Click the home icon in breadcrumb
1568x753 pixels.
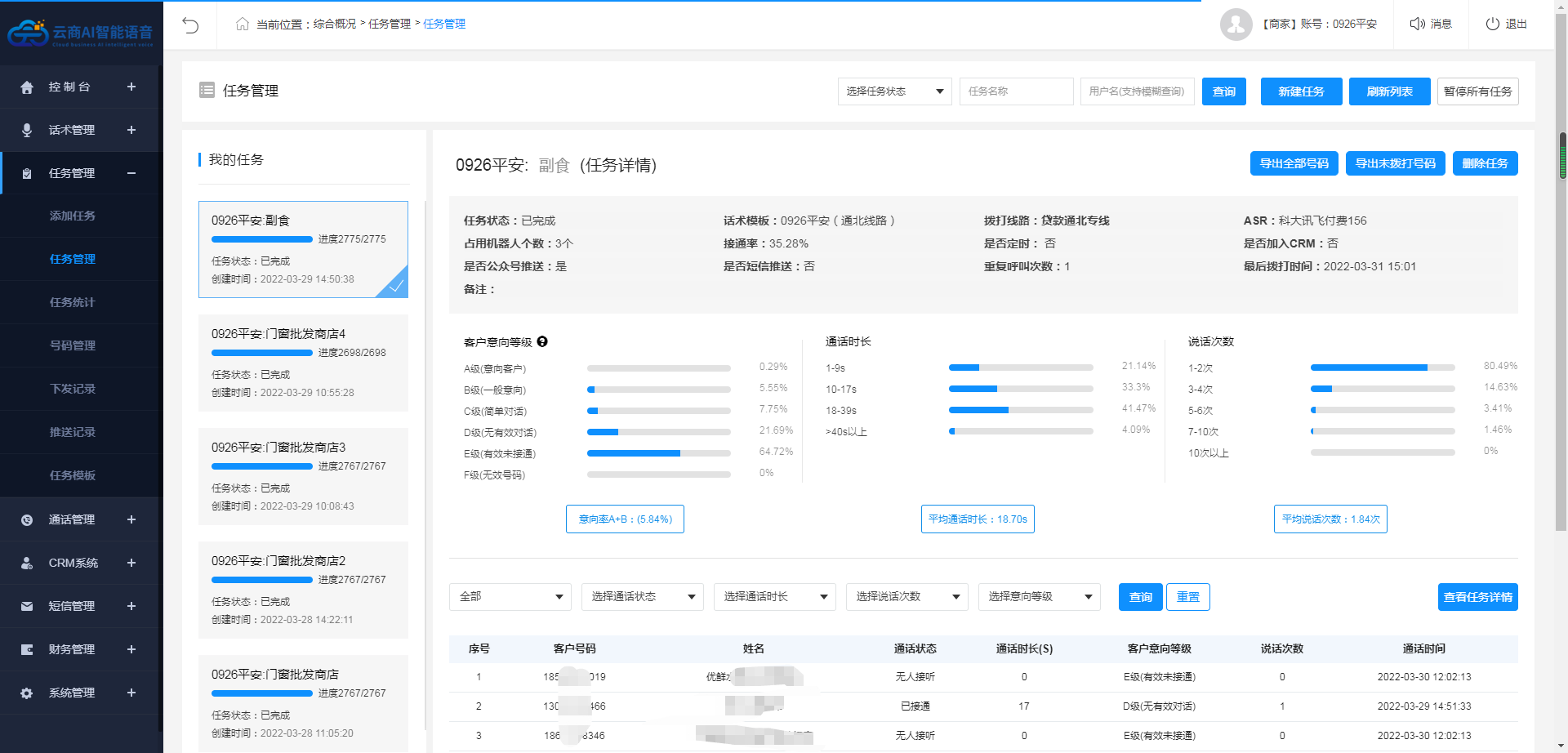click(x=242, y=25)
